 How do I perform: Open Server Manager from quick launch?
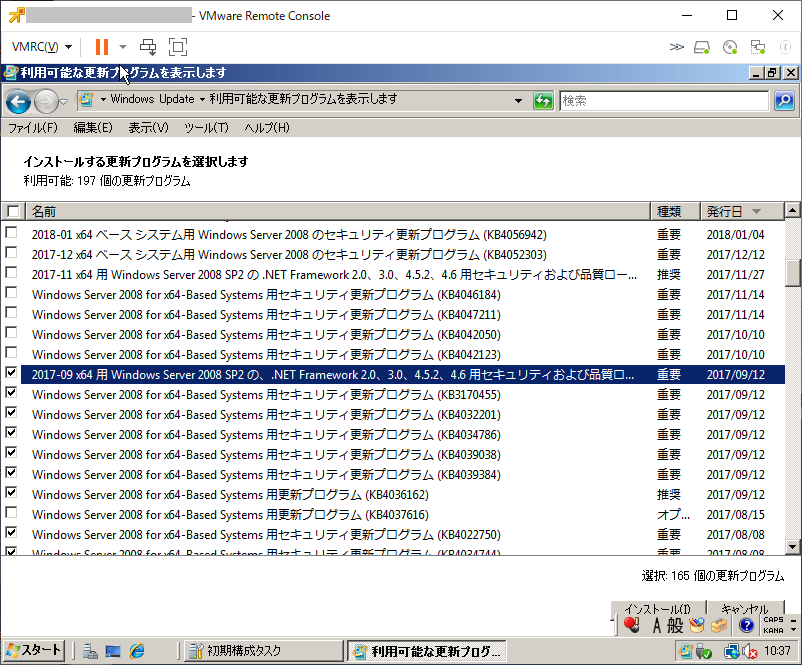91,651
